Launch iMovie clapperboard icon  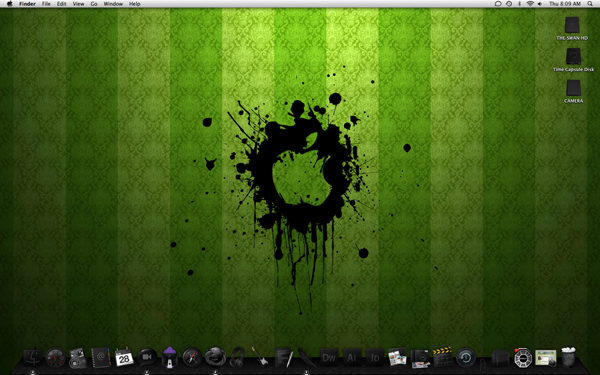pyautogui.click(x=443, y=357)
